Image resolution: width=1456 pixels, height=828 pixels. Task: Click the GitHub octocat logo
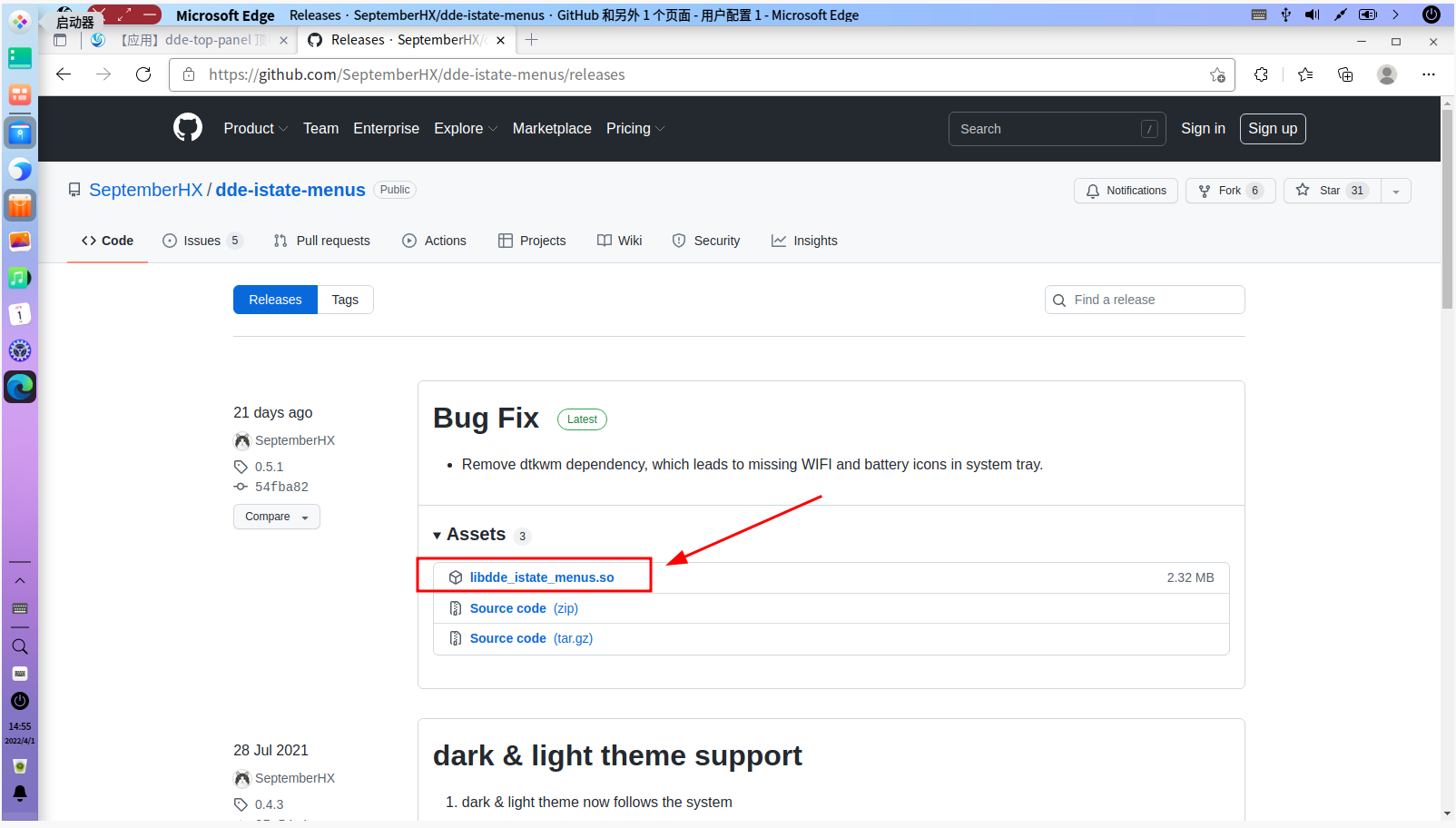click(x=188, y=128)
